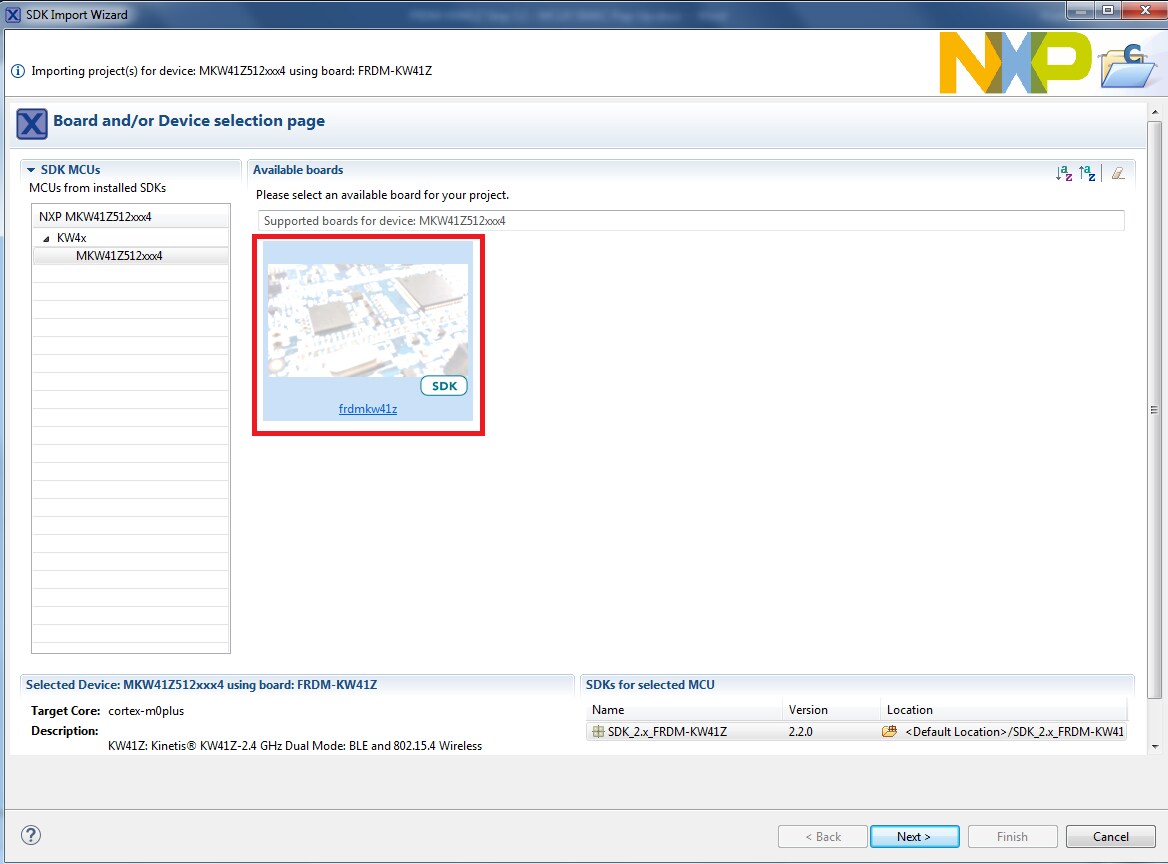The width and height of the screenshot is (1168, 864).
Task: Sort boards in ascending alphabetical order
Action: (x=1064, y=173)
